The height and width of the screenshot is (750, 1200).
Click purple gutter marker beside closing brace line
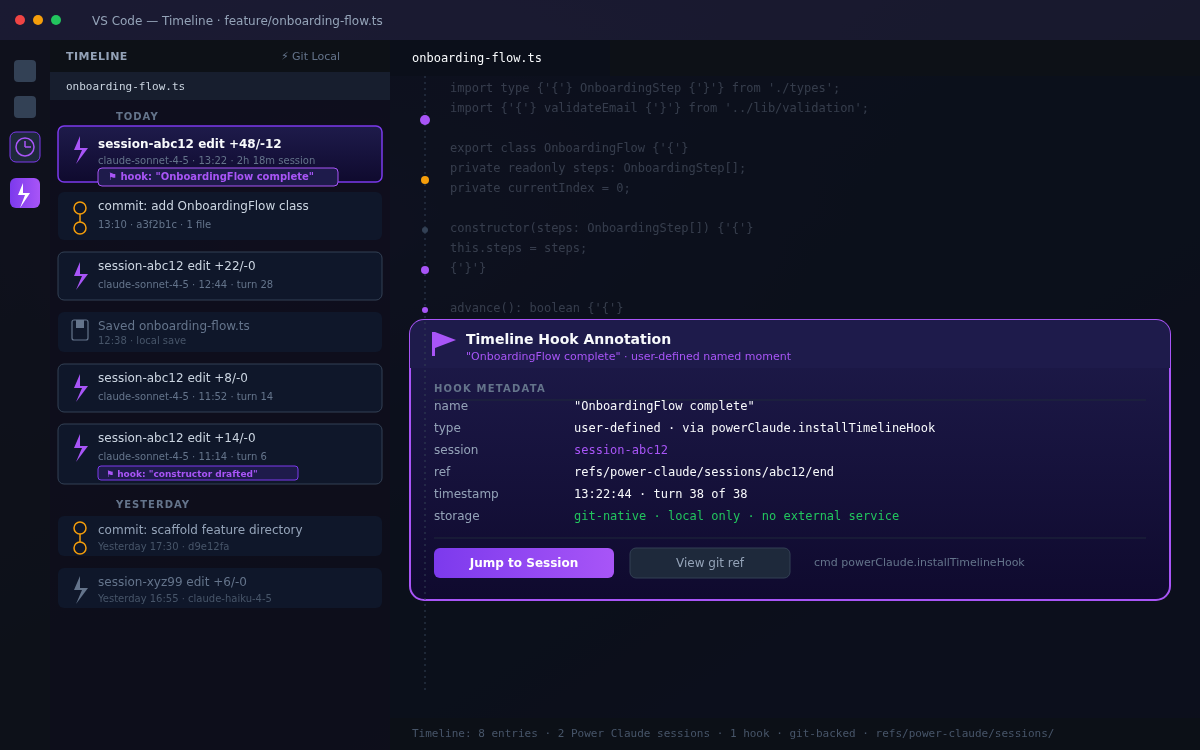(x=425, y=270)
